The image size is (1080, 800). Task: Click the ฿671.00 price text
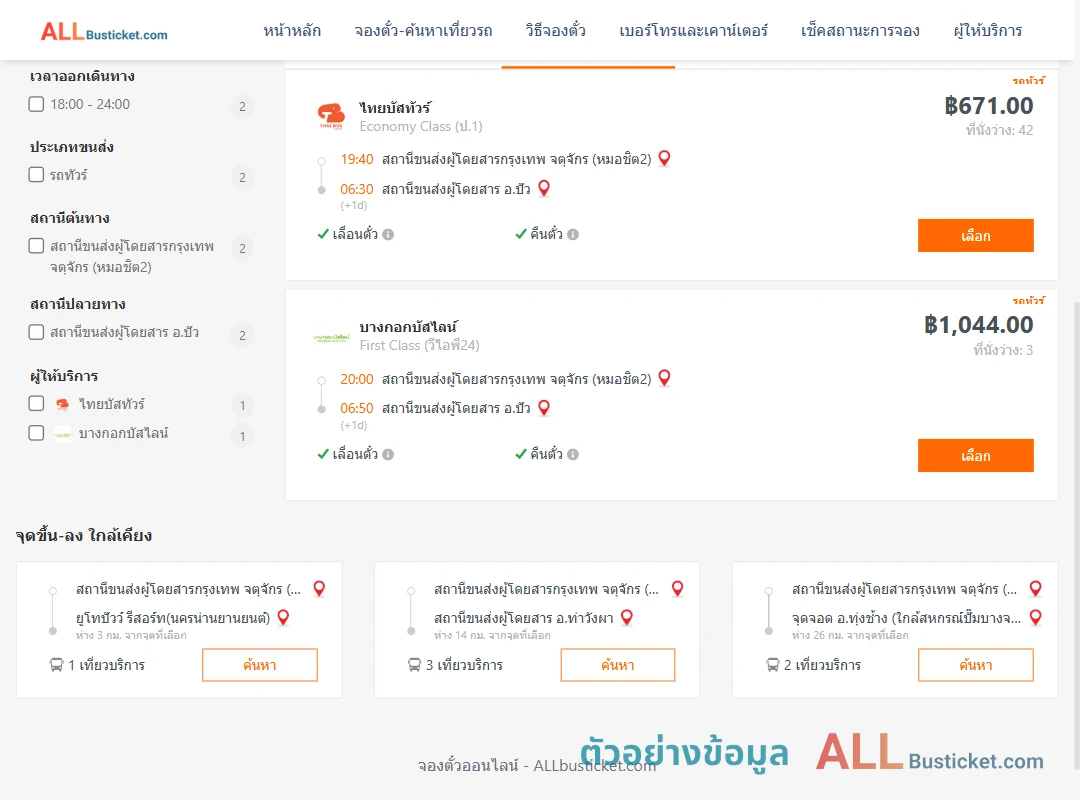coord(988,105)
